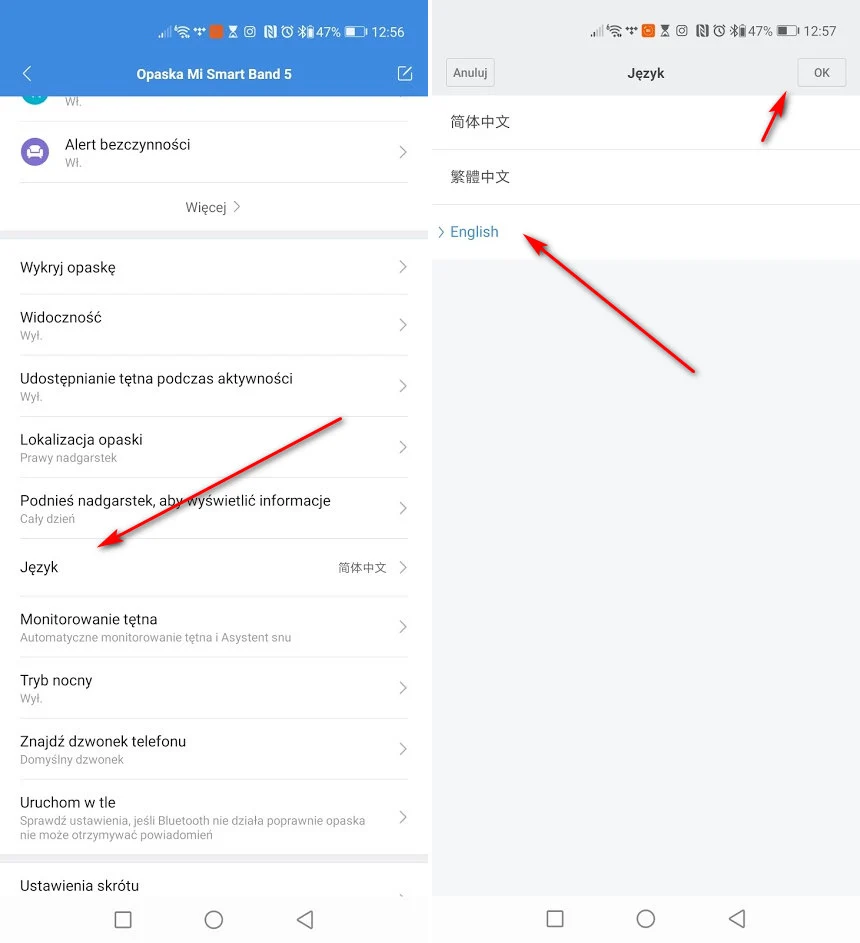Open the chevron next to Wykryj opaskę
The width and height of the screenshot is (860, 943).
[403, 267]
